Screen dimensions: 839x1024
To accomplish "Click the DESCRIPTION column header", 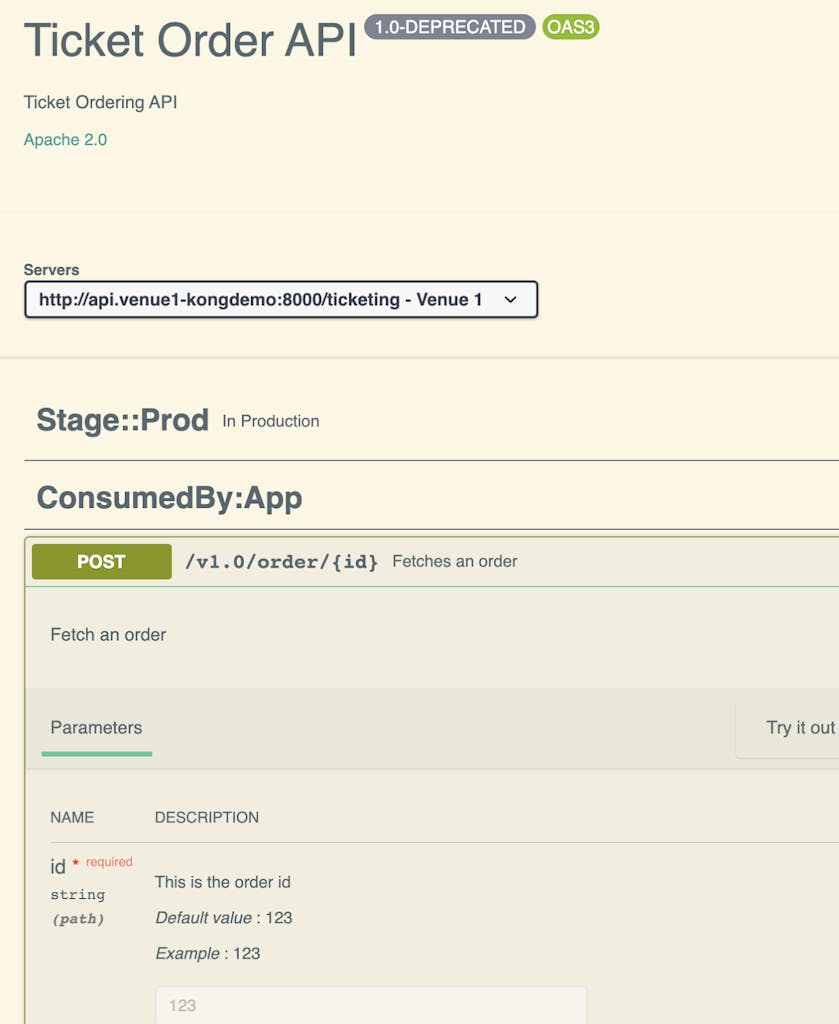I will [x=206, y=817].
